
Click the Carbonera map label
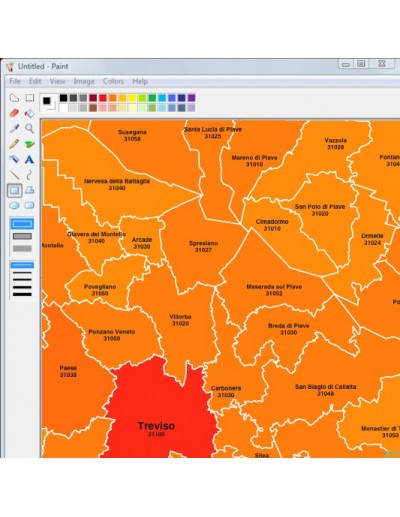[x=226, y=388]
